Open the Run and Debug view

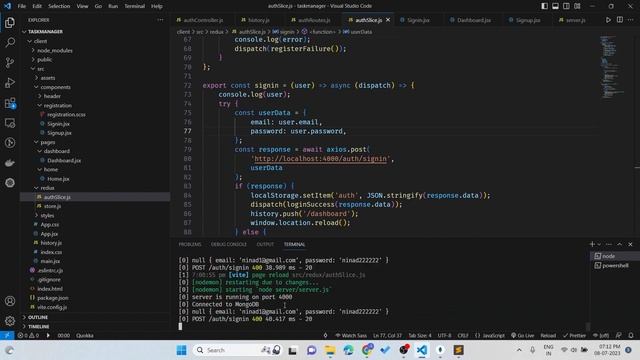pyautogui.click(x=10, y=82)
